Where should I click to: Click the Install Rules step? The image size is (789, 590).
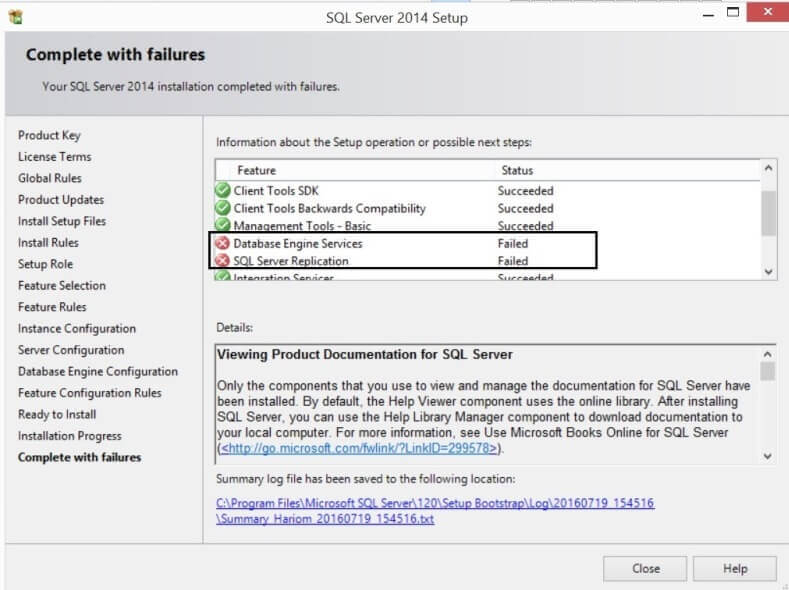48,242
